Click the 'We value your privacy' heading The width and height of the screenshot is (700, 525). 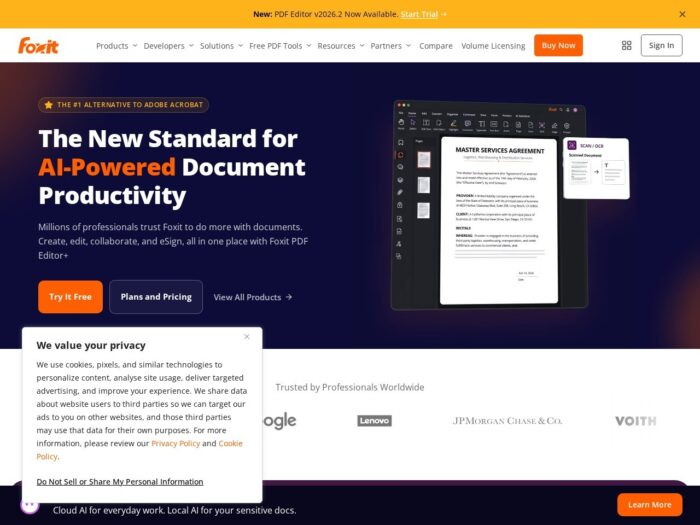pyautogui.click(x=91, y=346)
